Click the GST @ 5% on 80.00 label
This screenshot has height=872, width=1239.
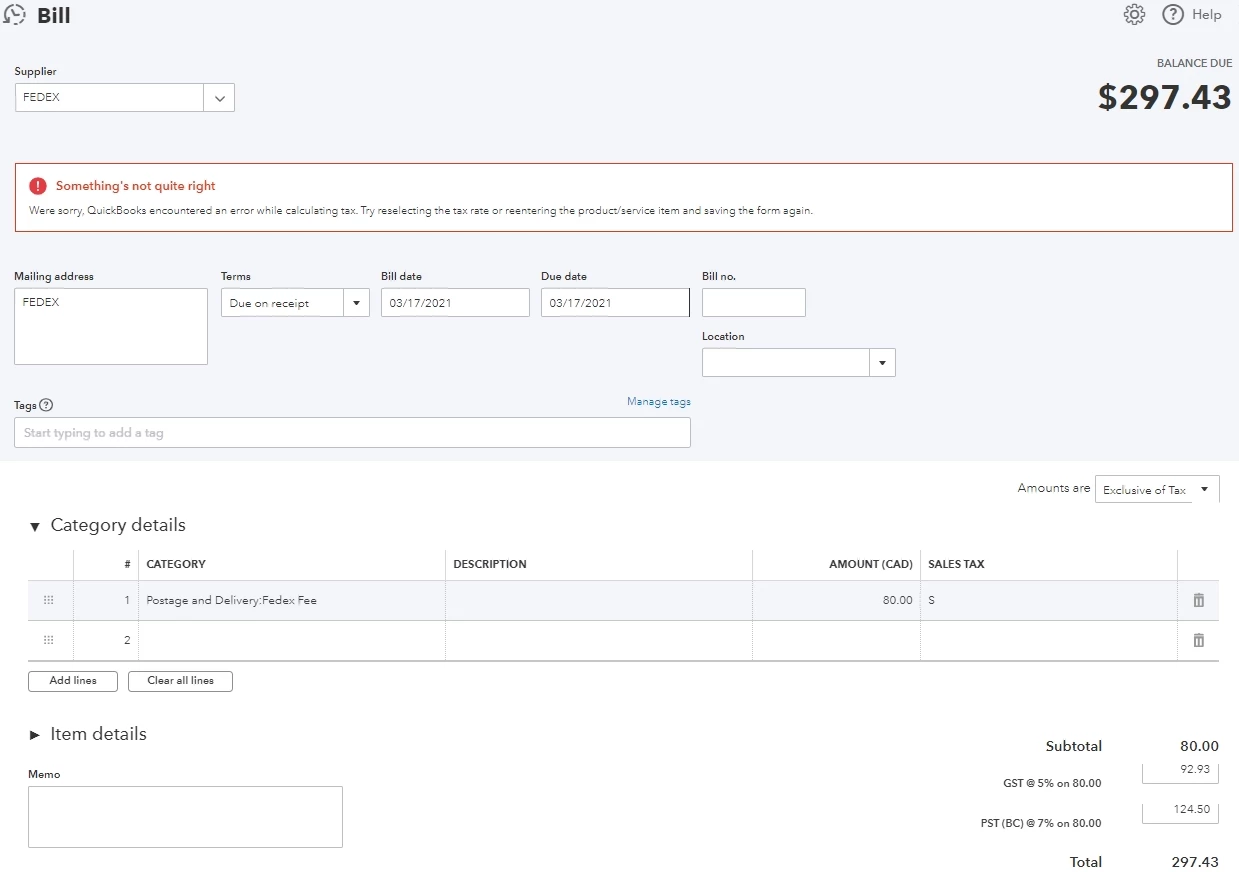(1052, 784)
